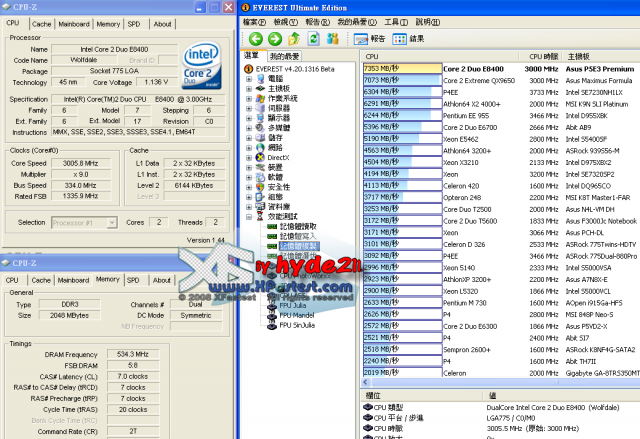Open Memory tab in top CPU-Z window
The width and height of the screenshot is (640, 439).
point(108,24)
